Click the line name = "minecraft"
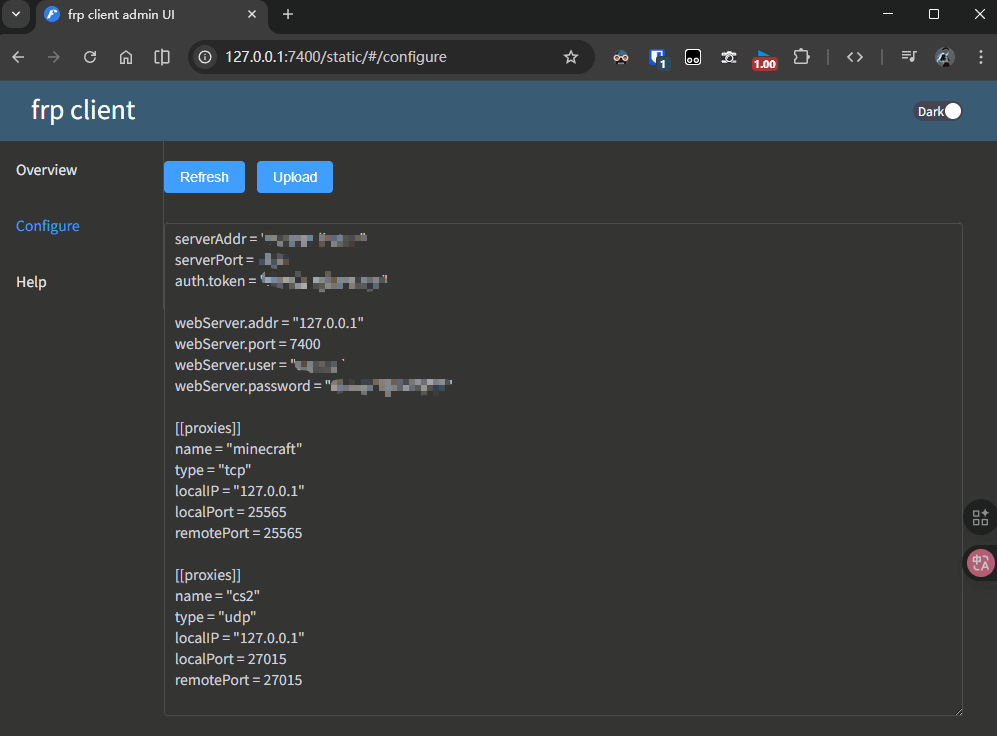997x736 pixels. click(x=238, y=449)
